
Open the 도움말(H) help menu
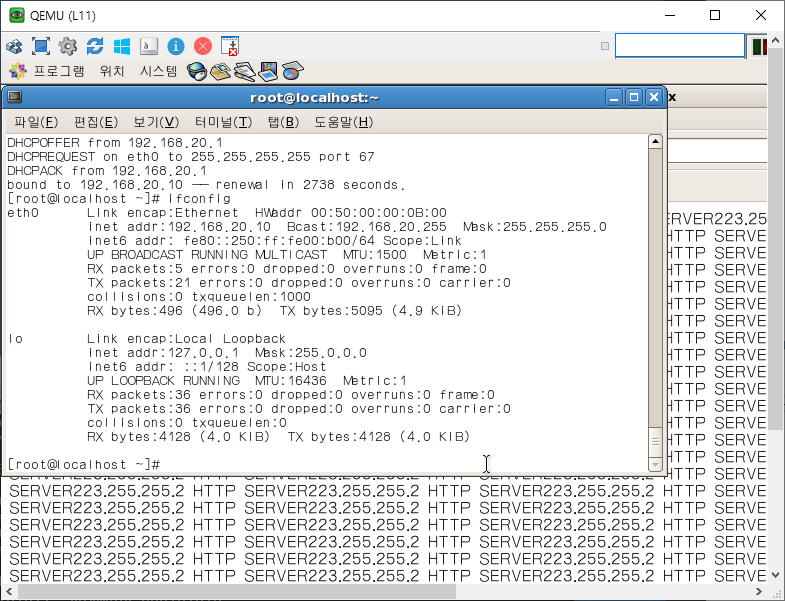coord(343,122)
